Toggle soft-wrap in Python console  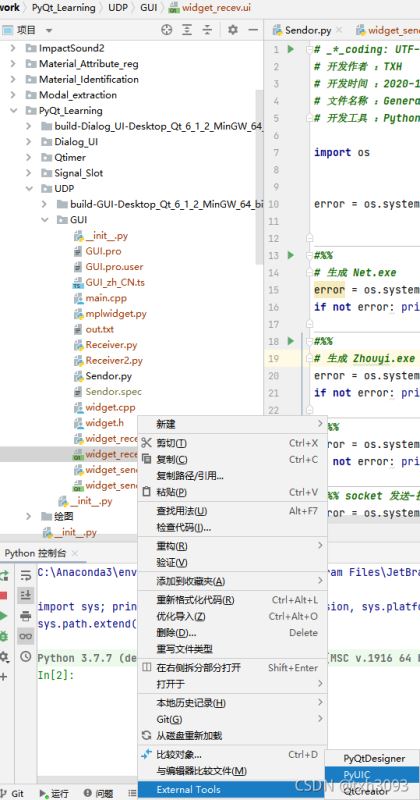(x=25, y=576)
